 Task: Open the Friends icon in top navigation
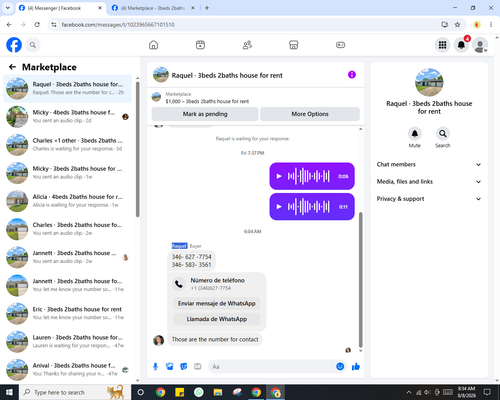point(247,45)
